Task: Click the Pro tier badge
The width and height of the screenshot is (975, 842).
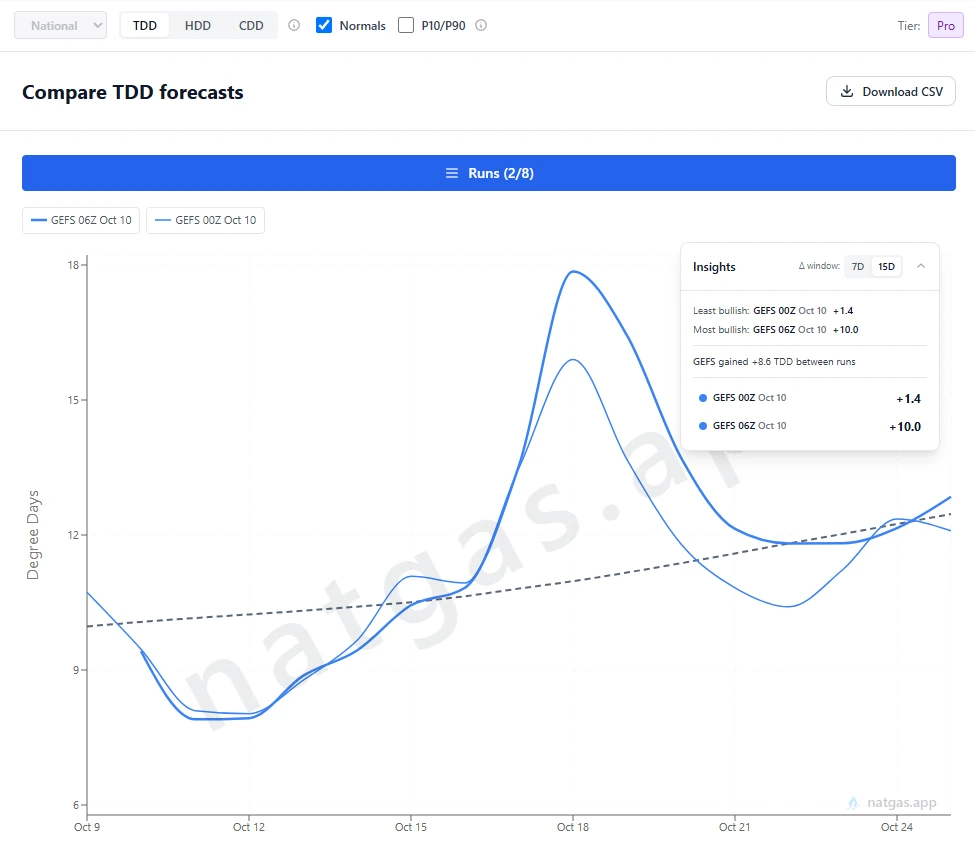Action: tap(946, 25)
